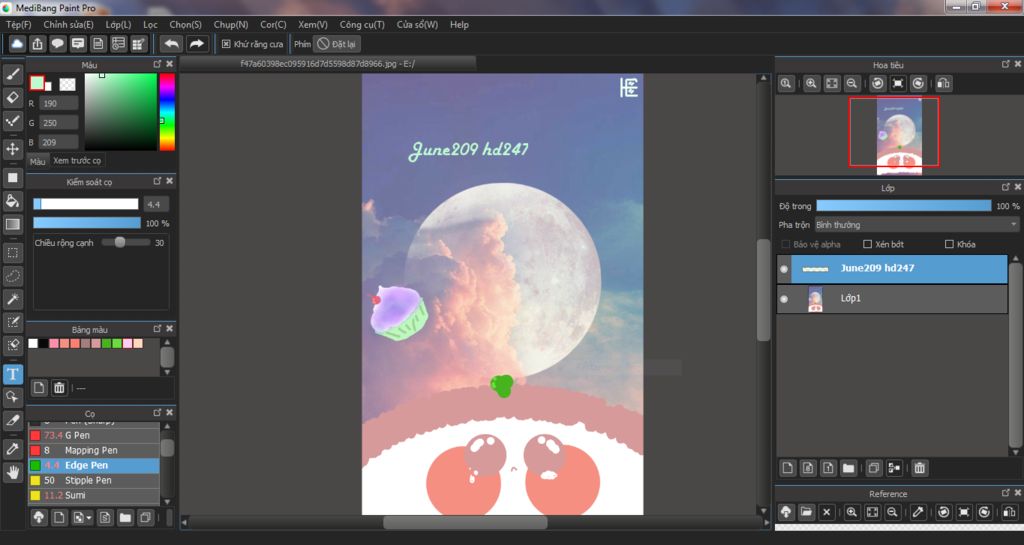Click the Độ trong opacity bar
1024x545 pixels.
pos(904,206)
